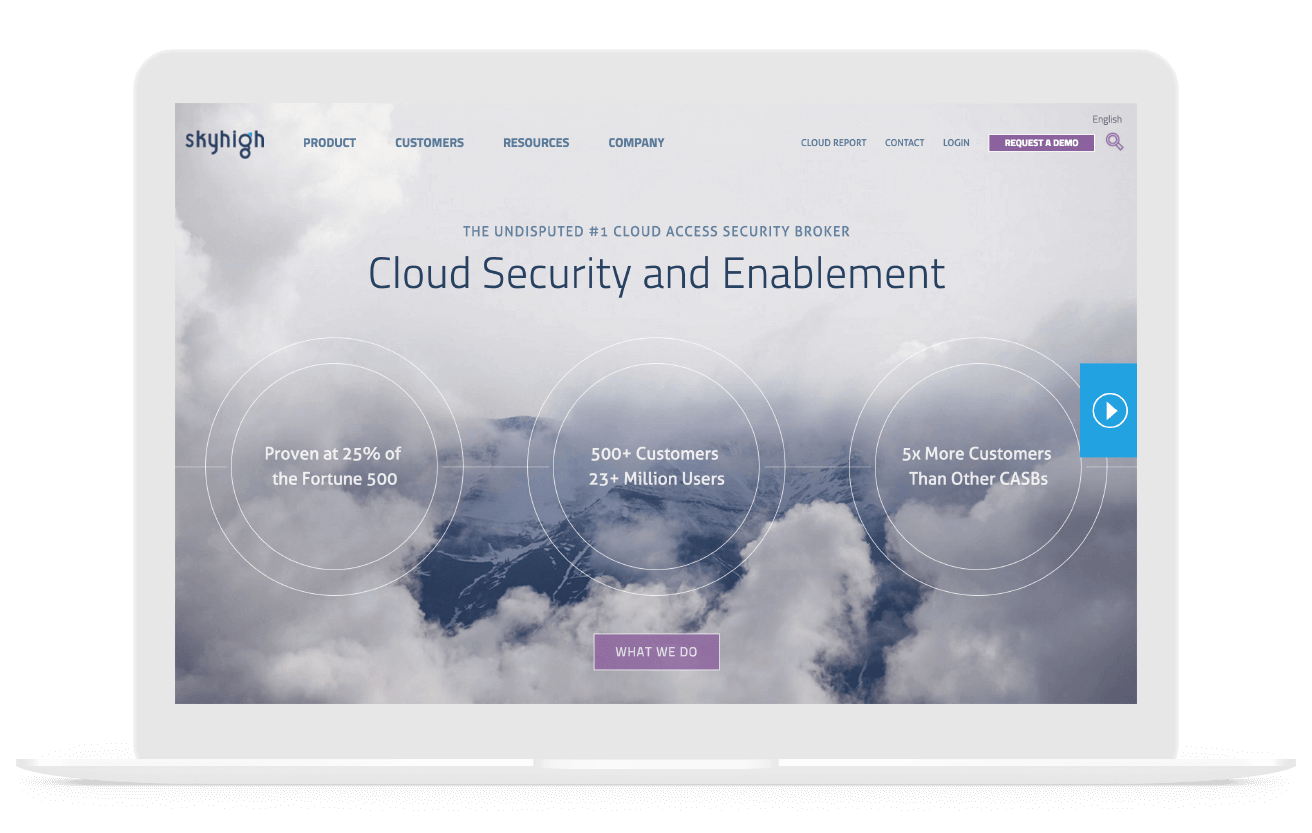Click the Login link
Screen dimensions: 1312x833
(956, 143)
